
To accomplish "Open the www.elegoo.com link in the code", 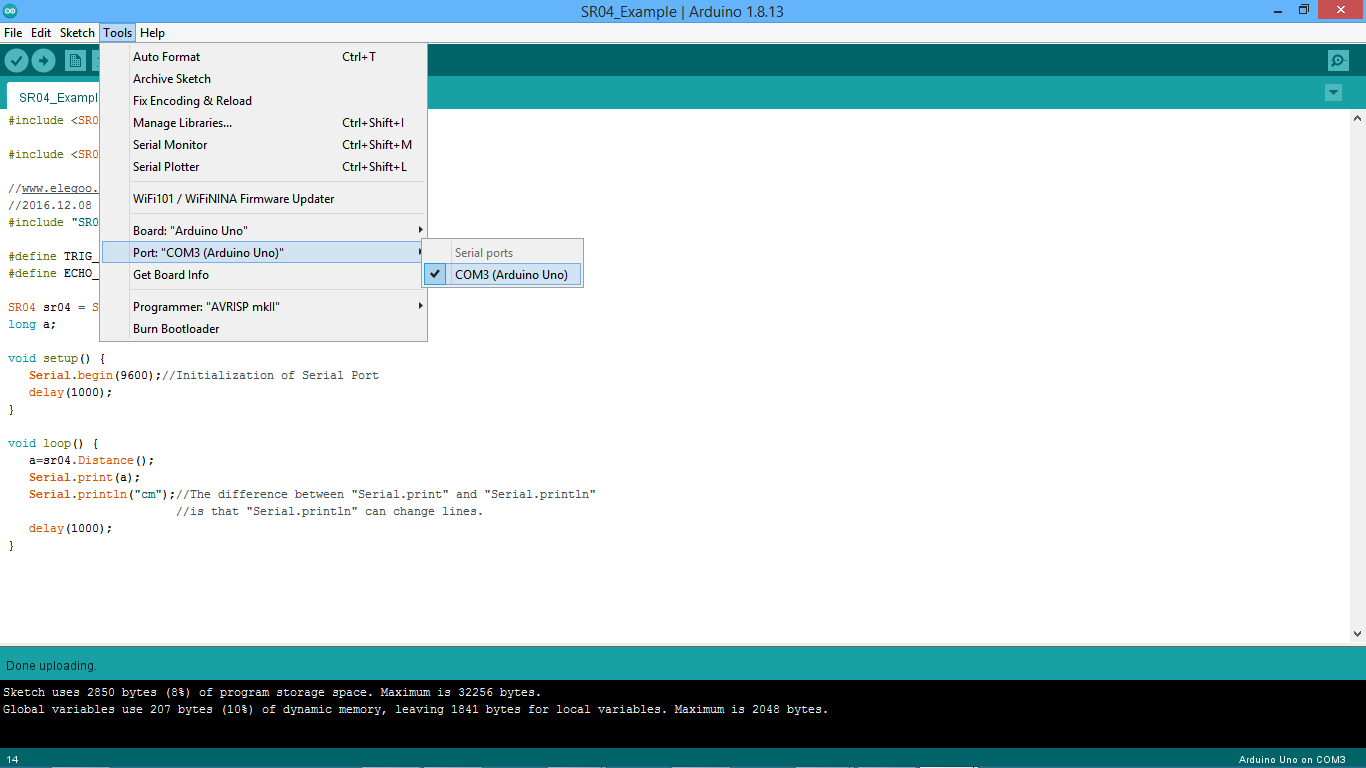I will (60, 188).
